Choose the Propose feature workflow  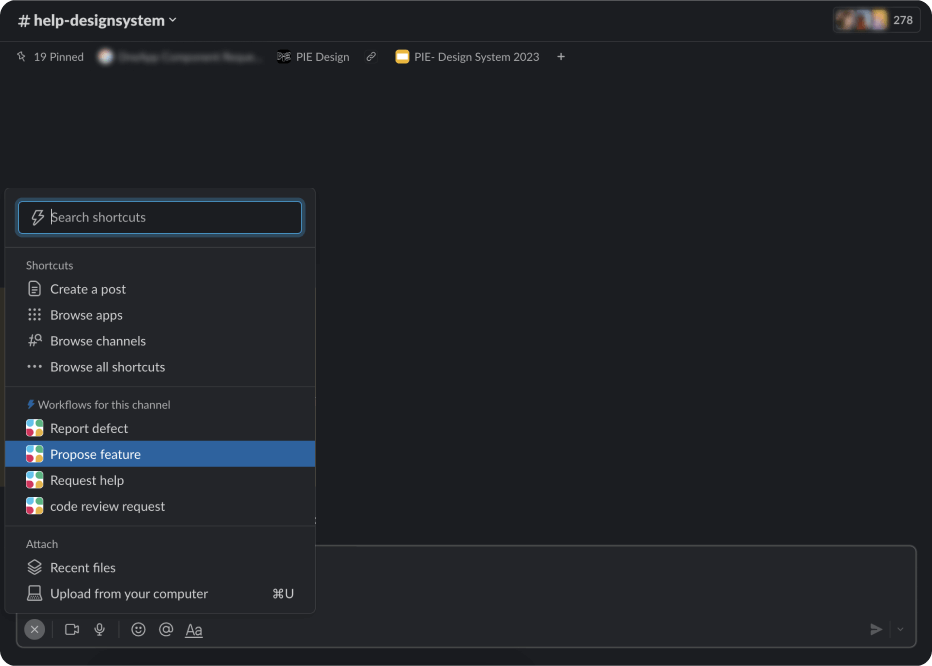(95, 454)
